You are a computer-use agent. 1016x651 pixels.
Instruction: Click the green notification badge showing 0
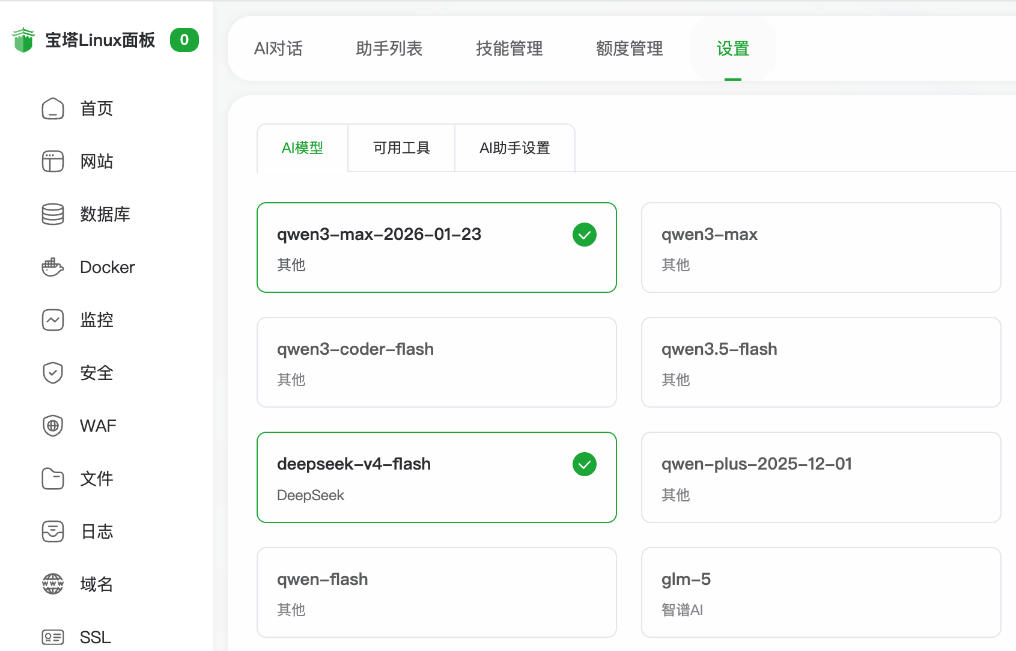point(184,40)
